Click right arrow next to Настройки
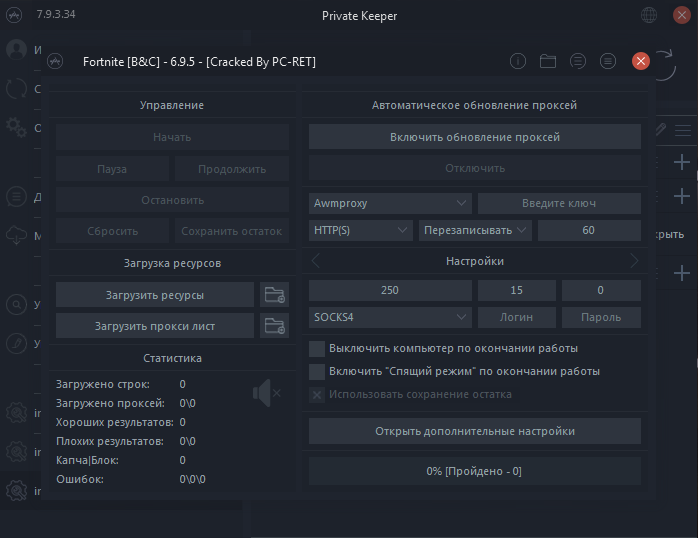Viewport: 698px width, 538px height. tap(633, 261)
